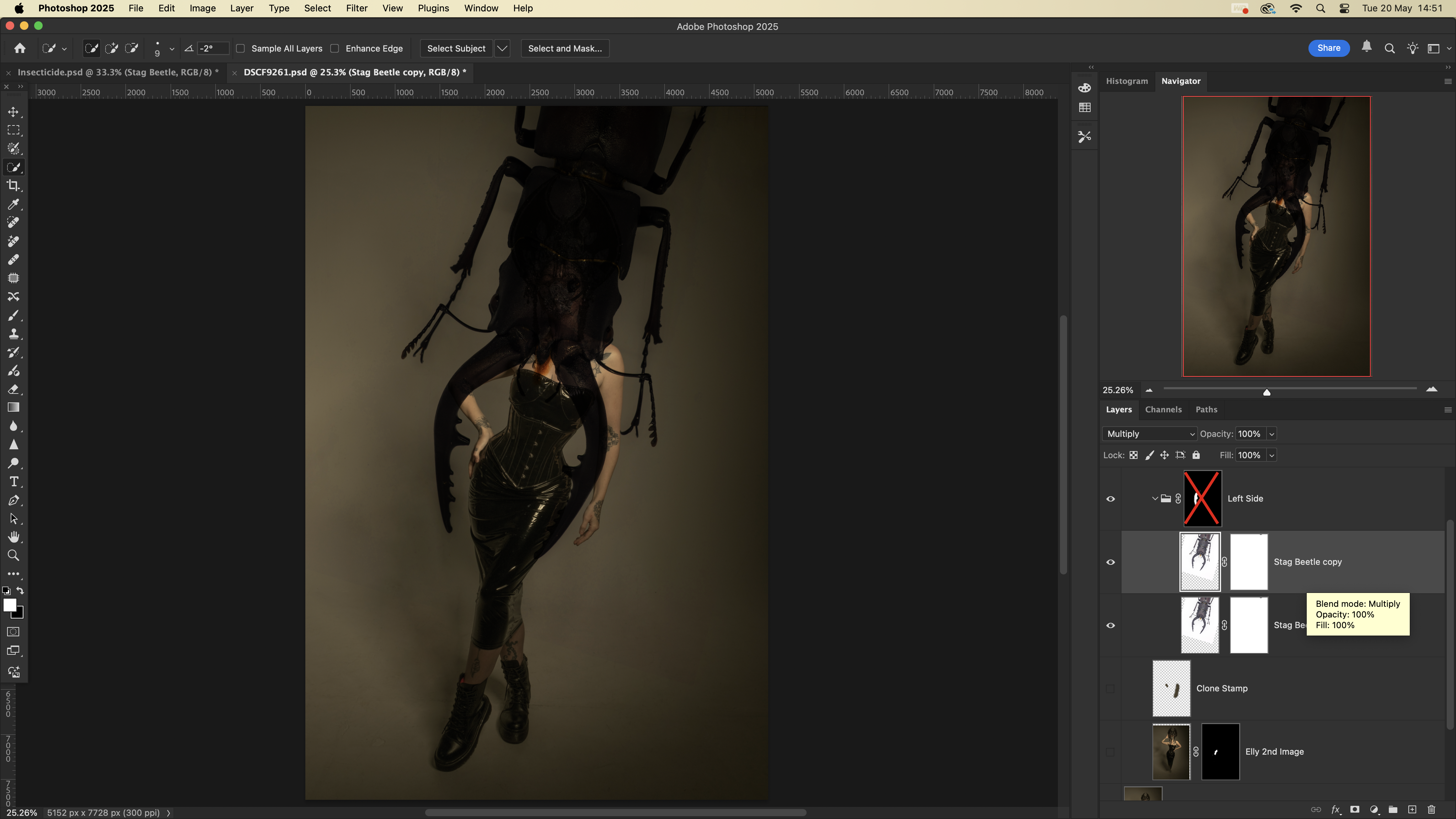This screenshot has width=1456, height=819.
Task: Hide the Stag Beetle copy layer
Action: point(1110,562)
